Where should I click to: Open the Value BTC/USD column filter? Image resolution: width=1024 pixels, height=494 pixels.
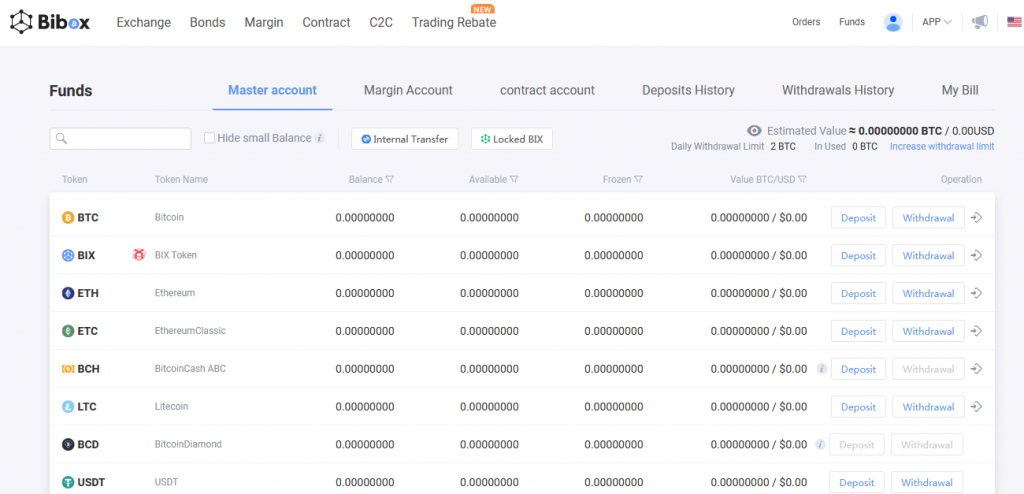(803, 180)
